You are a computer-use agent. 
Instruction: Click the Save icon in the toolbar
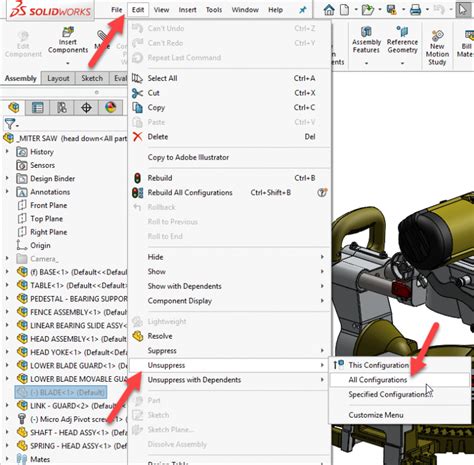click(x=392, y=10)
